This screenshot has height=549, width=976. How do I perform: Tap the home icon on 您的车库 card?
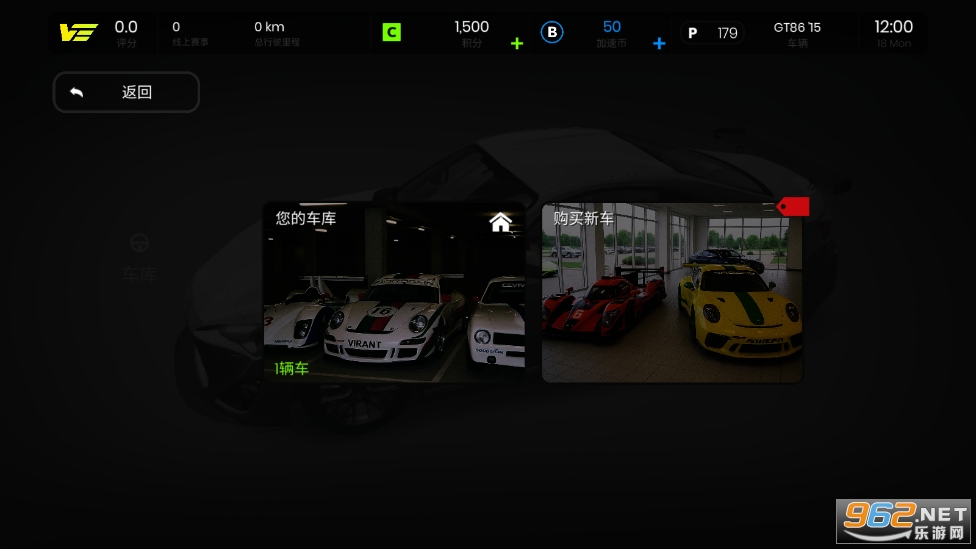point(501,222)
